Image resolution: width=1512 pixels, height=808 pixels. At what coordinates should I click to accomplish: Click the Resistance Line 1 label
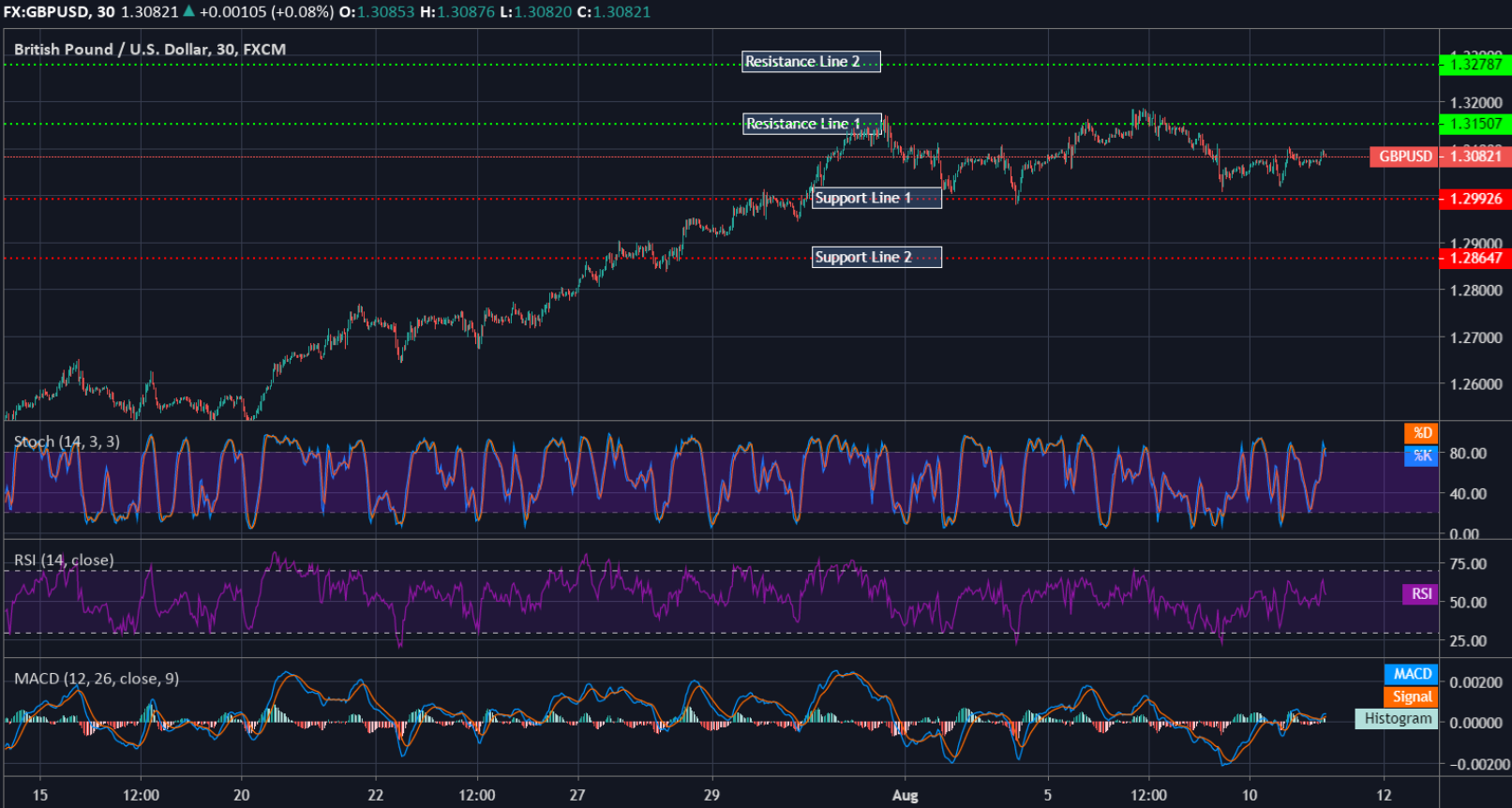(812, 124)
